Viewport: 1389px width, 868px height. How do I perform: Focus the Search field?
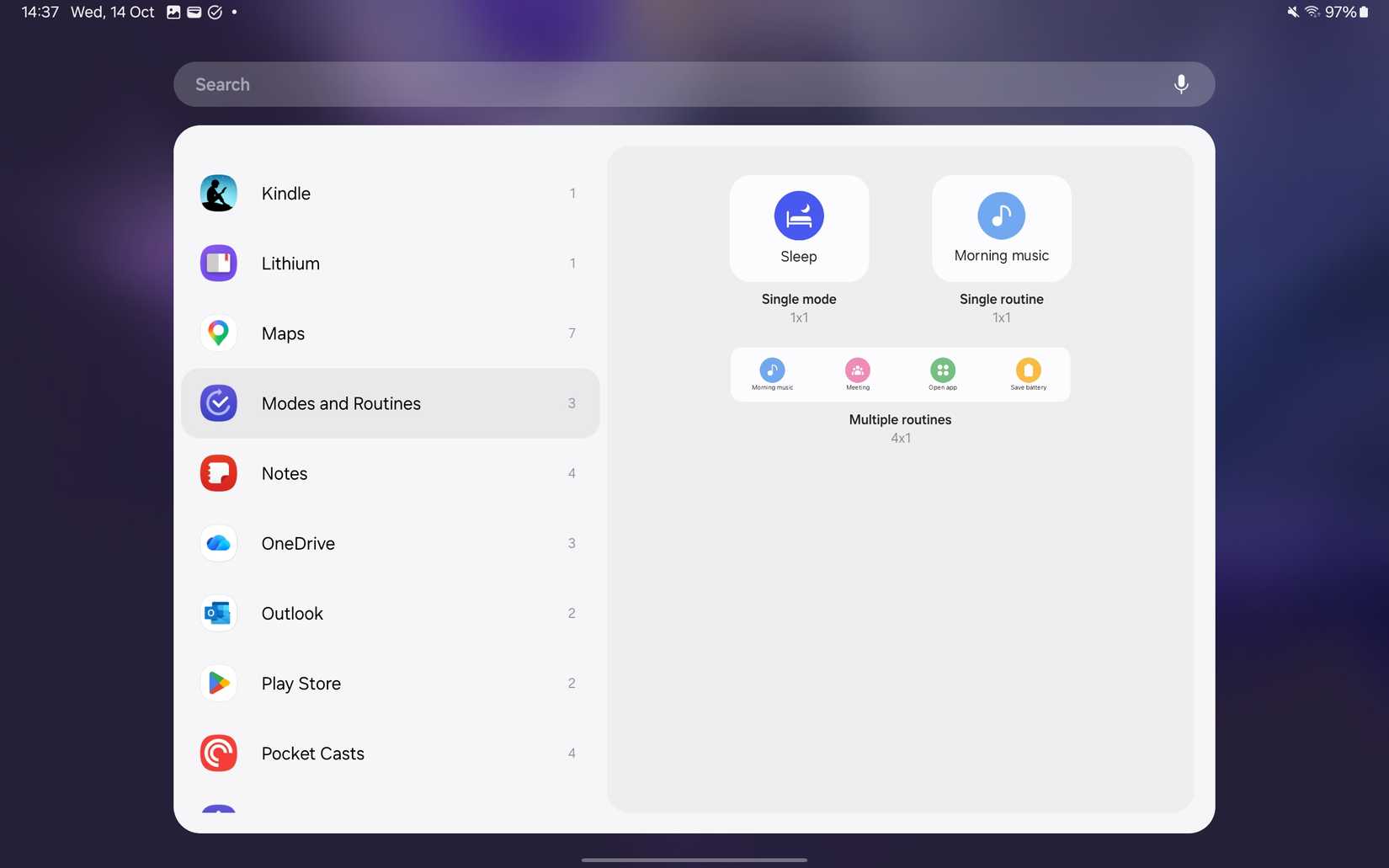[694, 84]
